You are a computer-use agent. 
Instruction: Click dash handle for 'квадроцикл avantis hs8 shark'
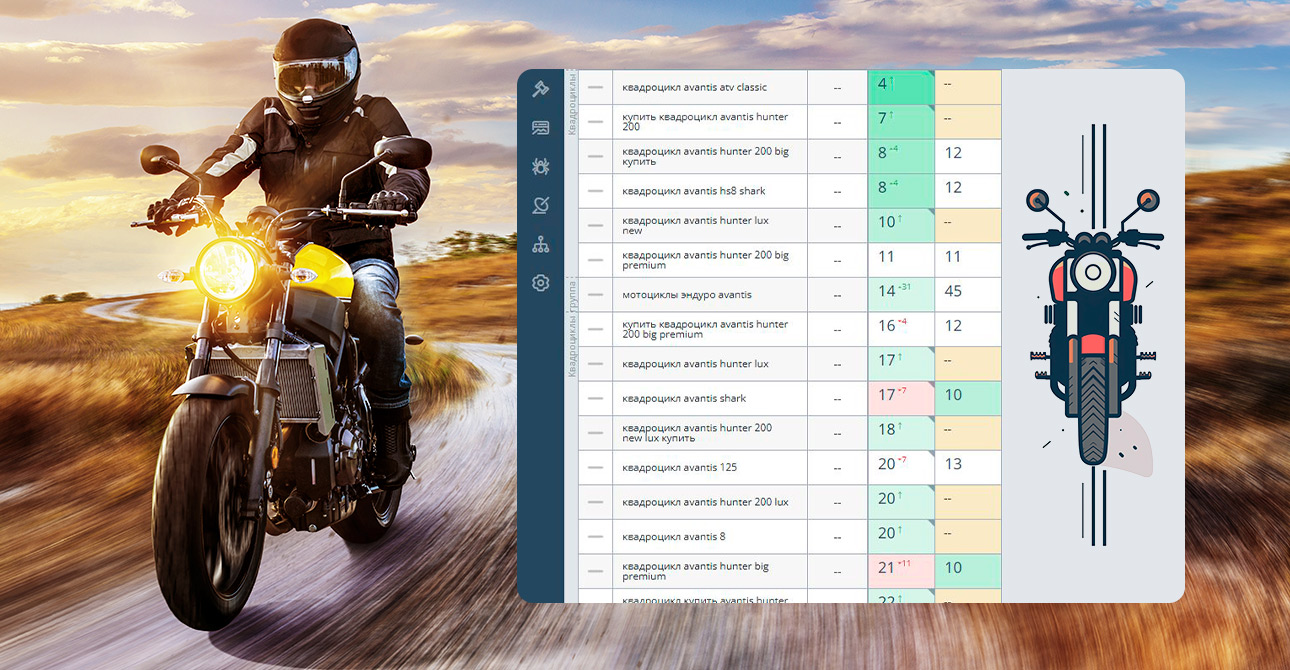coord(596,191)
